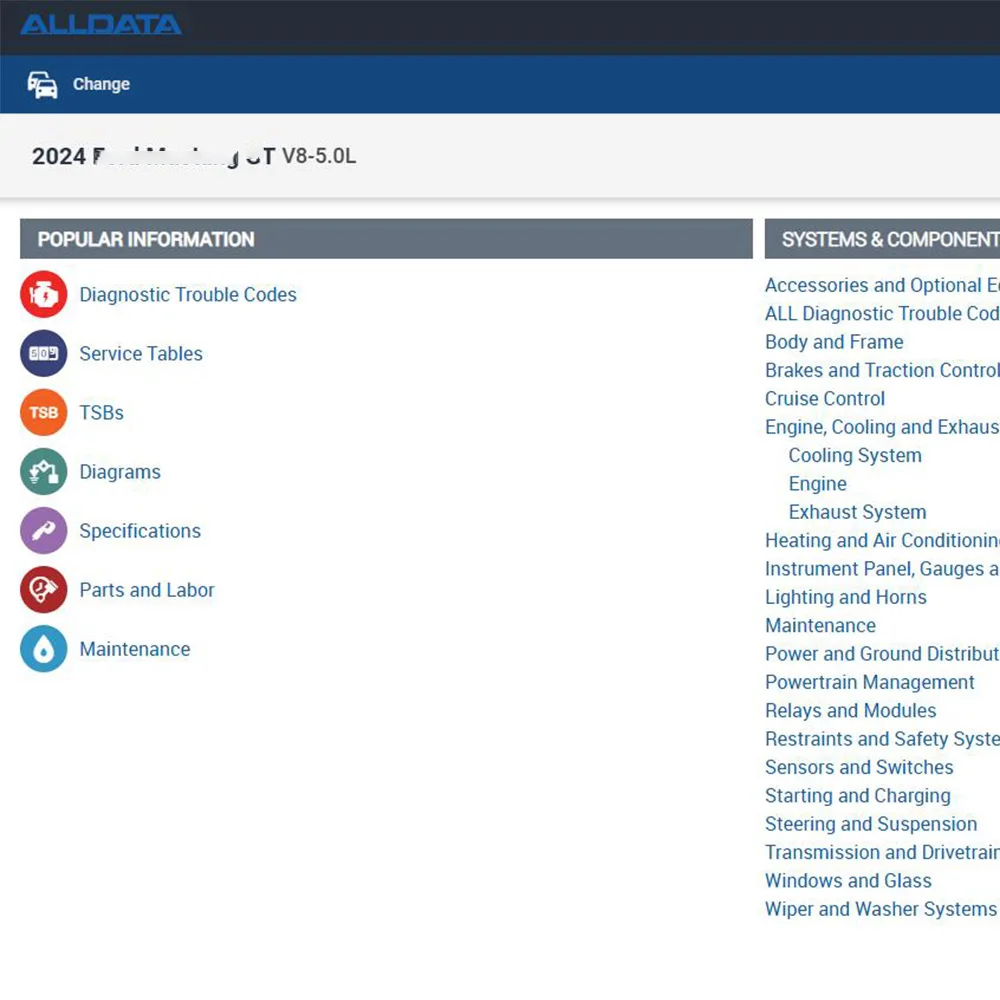The width and height of the screenshot is (1000, 1000).
Task: Click the 2024 V8-5.0L vehicle title
Action: point(194,156)
